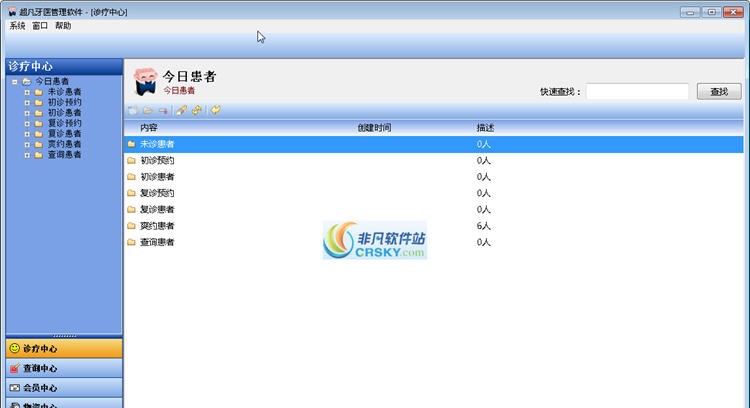Screen dimensions: 750x408
Task: Click the 0人 count in 查询患者 row
Action: [x=484, y=242]
